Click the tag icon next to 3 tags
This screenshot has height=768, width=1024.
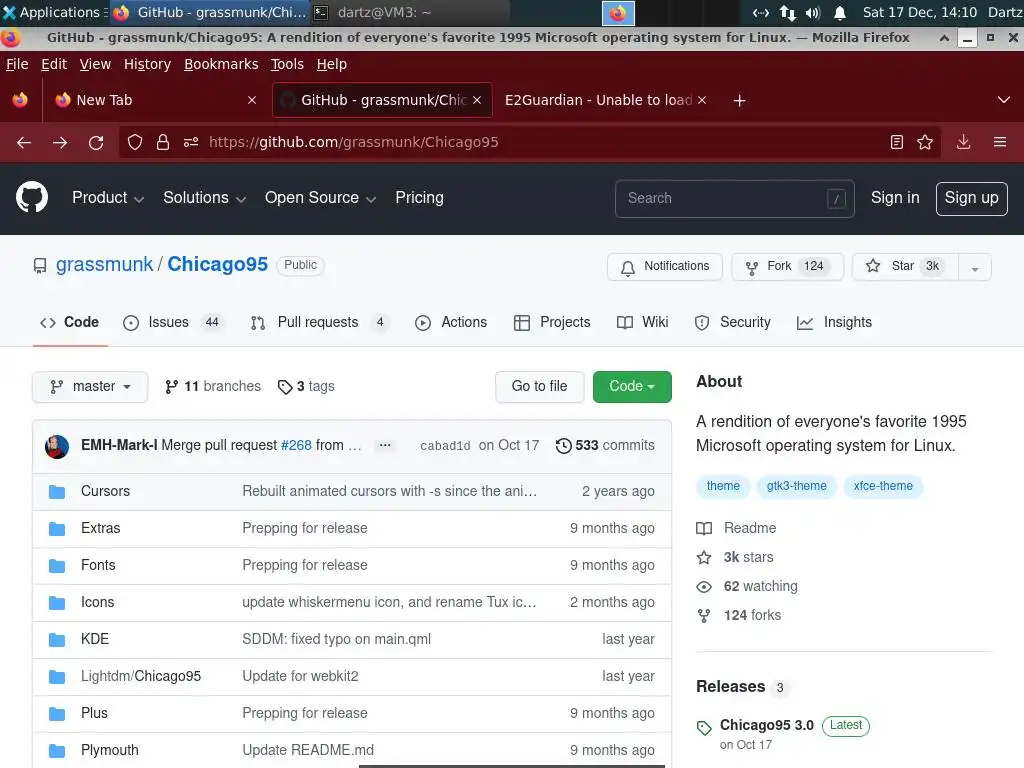click(285, 387)
